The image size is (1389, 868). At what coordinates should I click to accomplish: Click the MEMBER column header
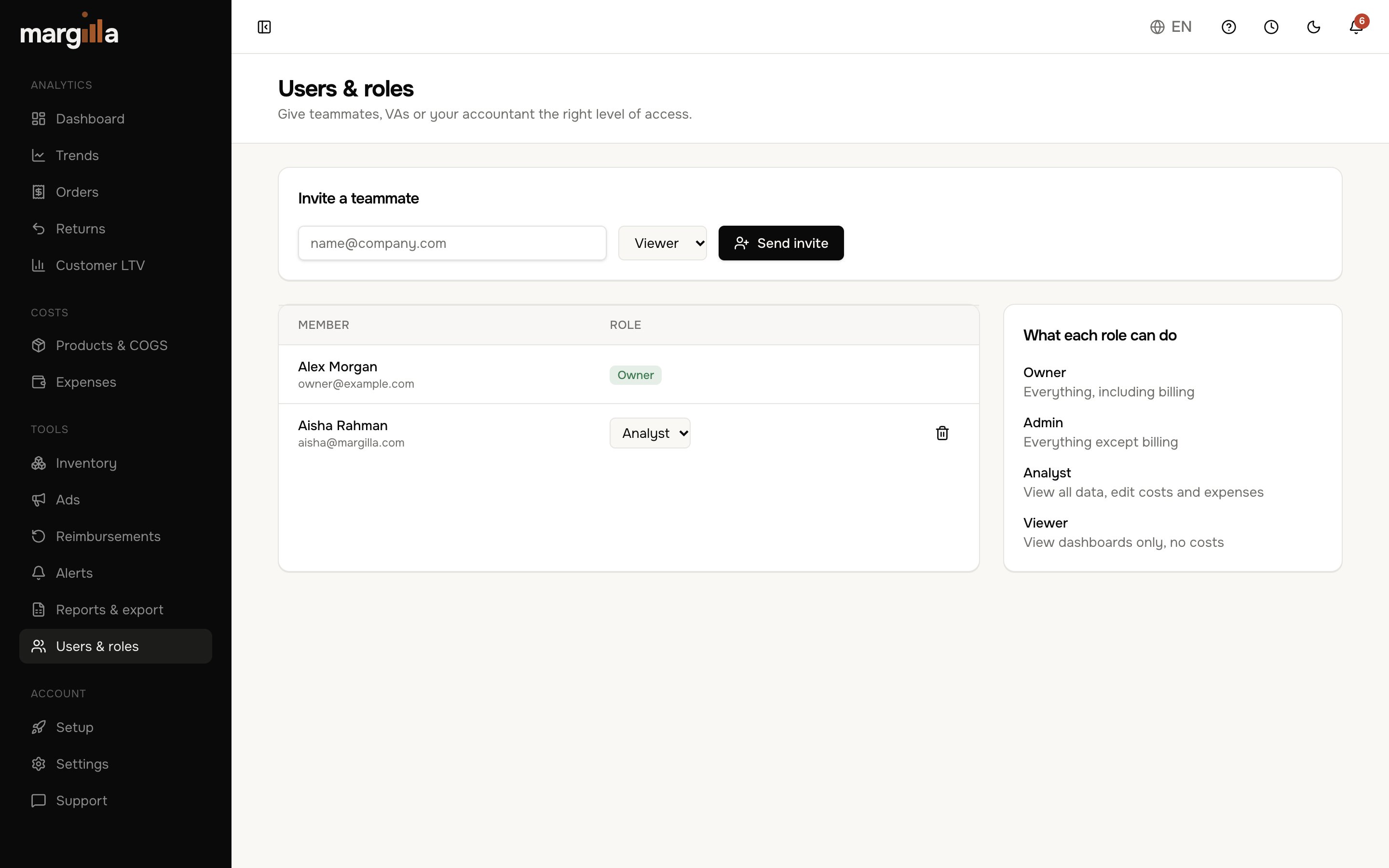pos(323,325)
